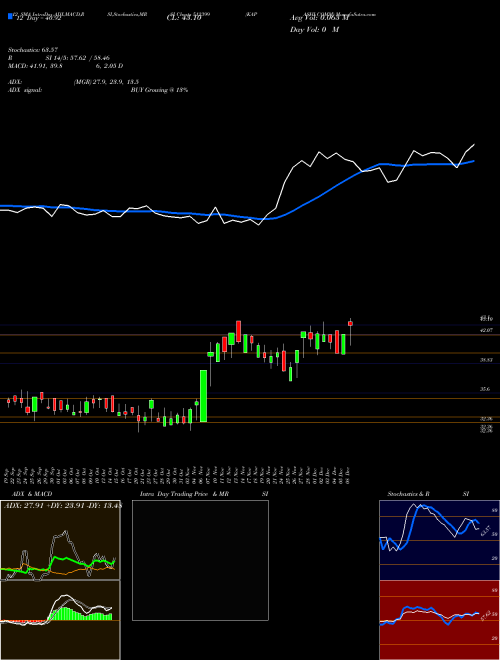
Task: Click the 38.83 price axis label
Action: (x=486, y=360)
